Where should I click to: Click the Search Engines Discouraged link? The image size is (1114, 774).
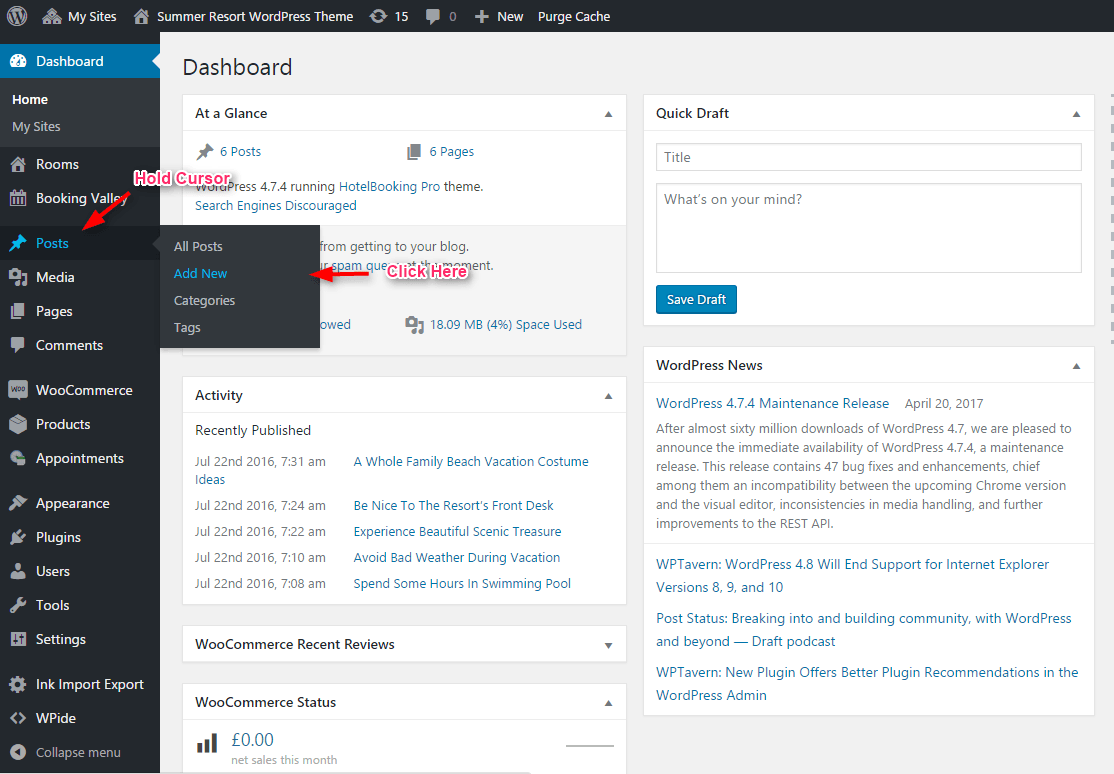276,205
